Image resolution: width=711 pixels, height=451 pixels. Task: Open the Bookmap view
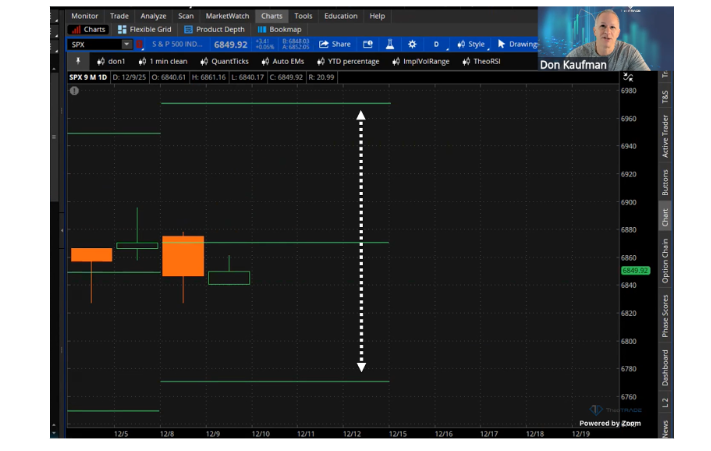click(x=279, y=29)
